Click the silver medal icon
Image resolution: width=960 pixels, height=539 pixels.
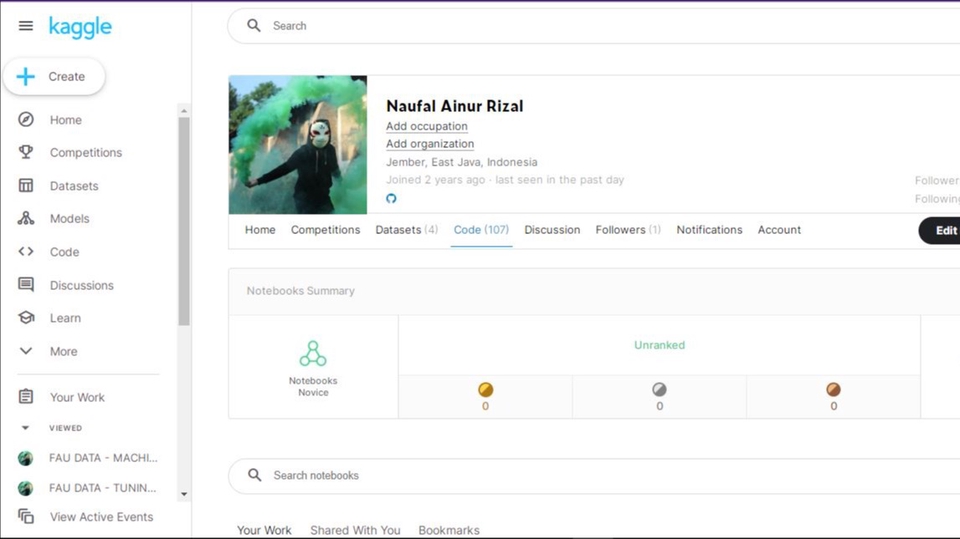coord(659,390)
